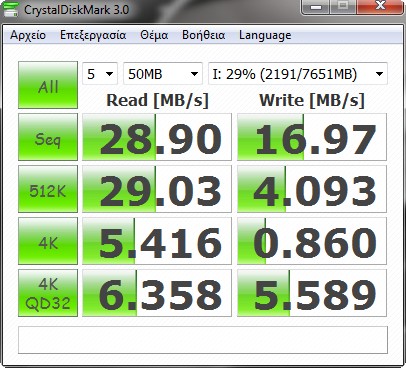Open the test count dropdown showing 5

100,74
